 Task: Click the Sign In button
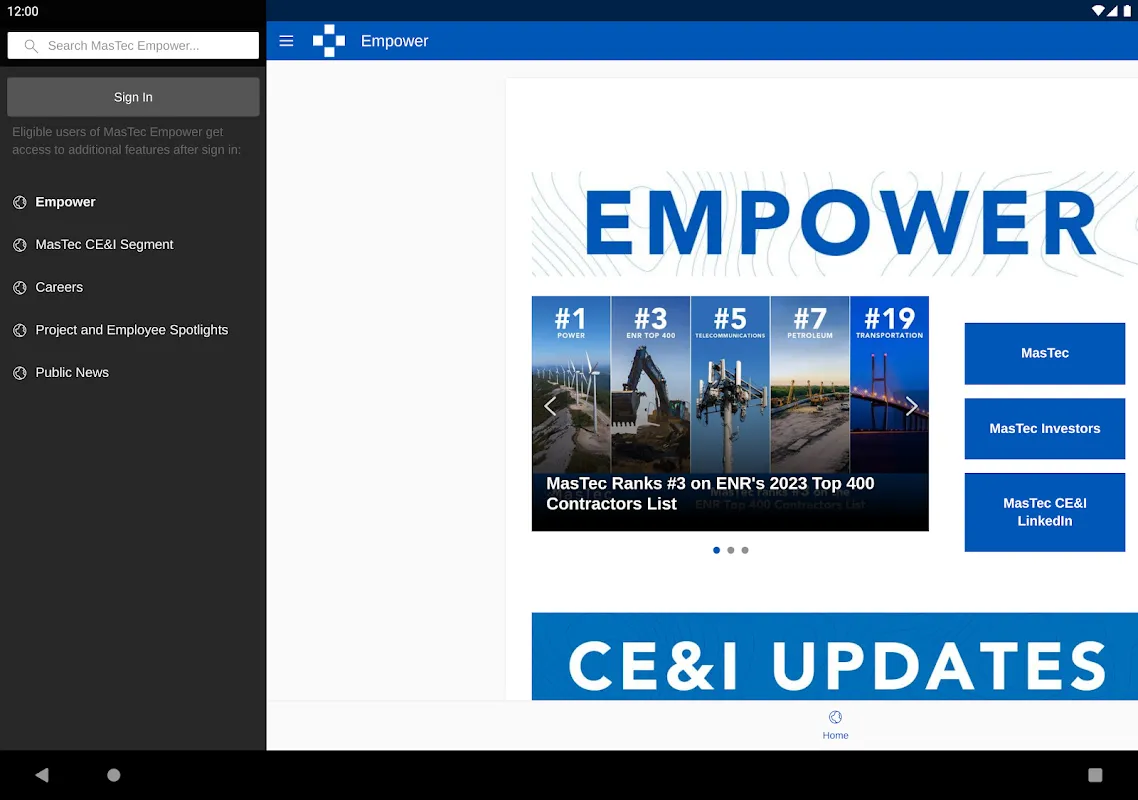point(133,97)
